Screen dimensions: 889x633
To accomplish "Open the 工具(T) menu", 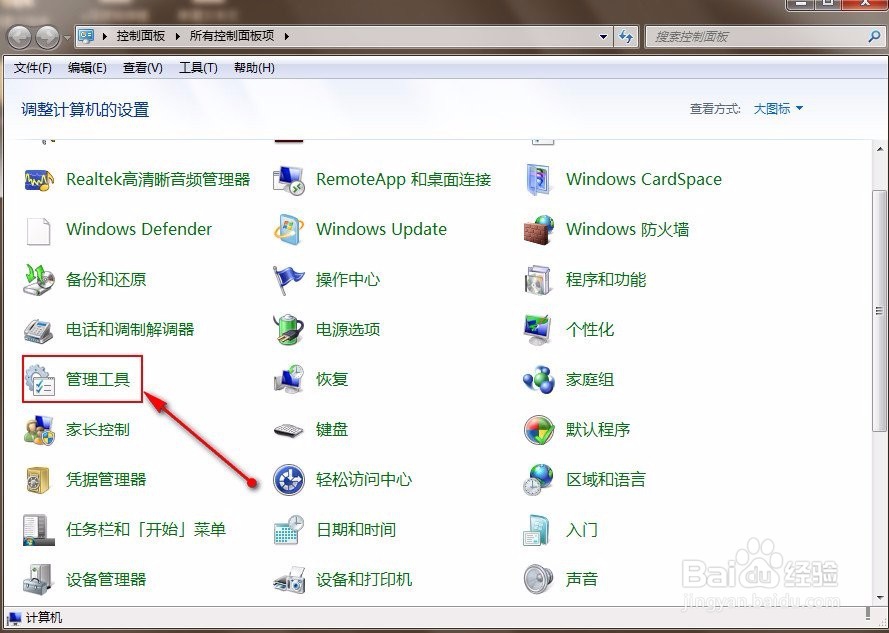I will click(x=198, y=68).
